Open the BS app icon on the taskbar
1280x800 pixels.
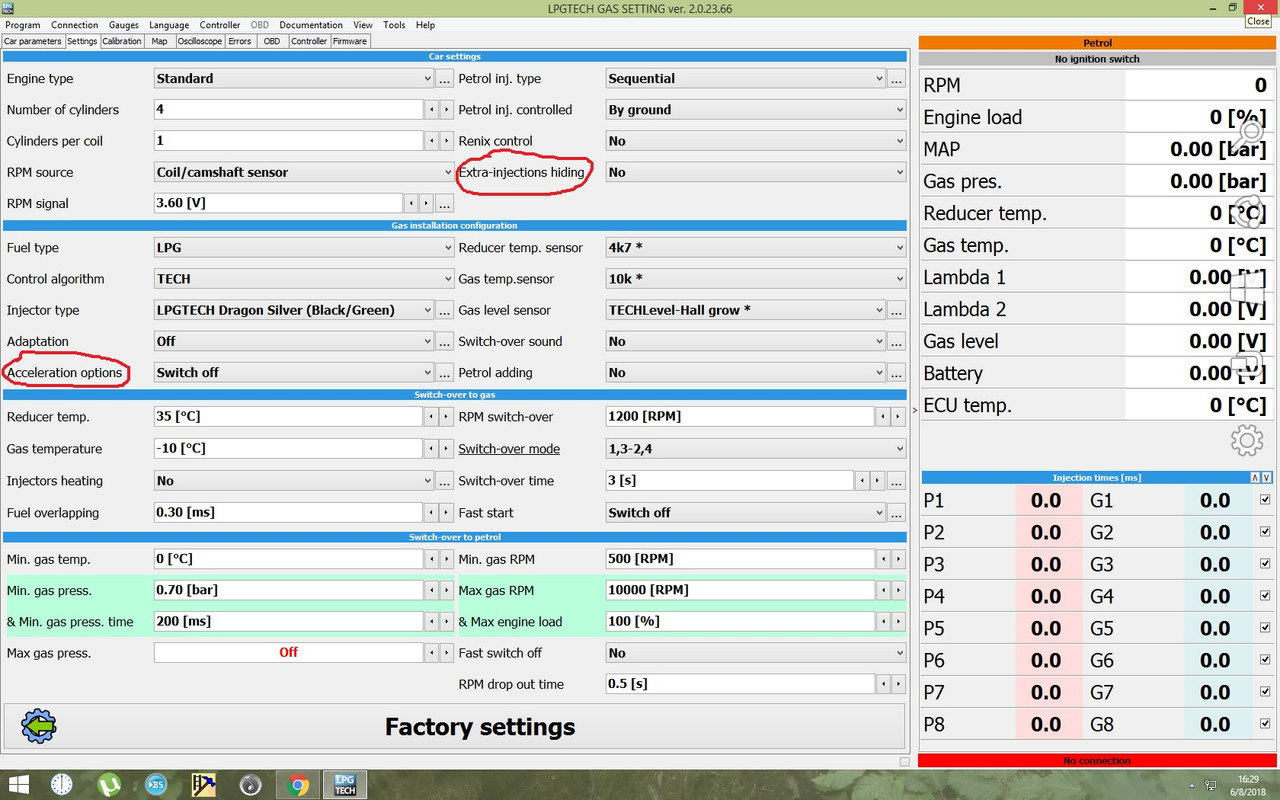pos(156,785)
